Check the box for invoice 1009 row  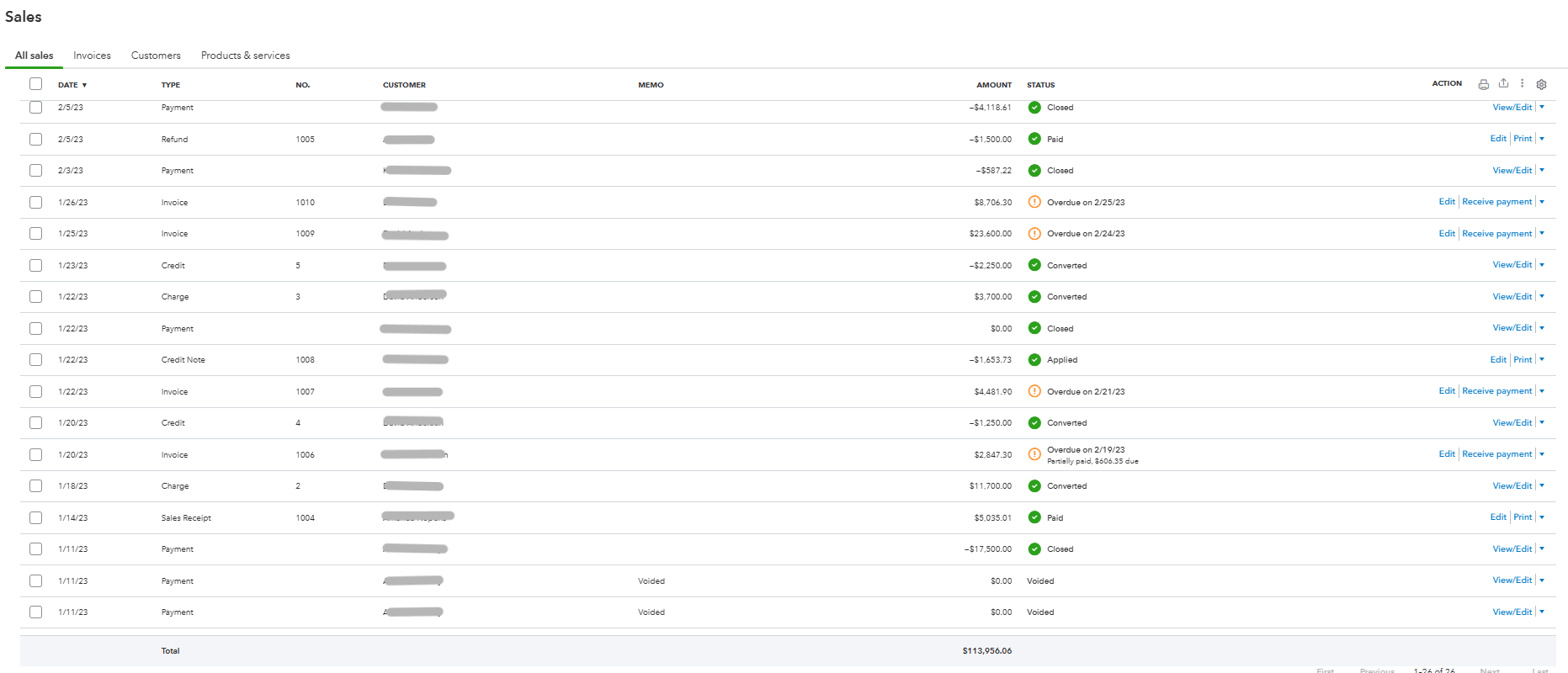coord(35,234)
